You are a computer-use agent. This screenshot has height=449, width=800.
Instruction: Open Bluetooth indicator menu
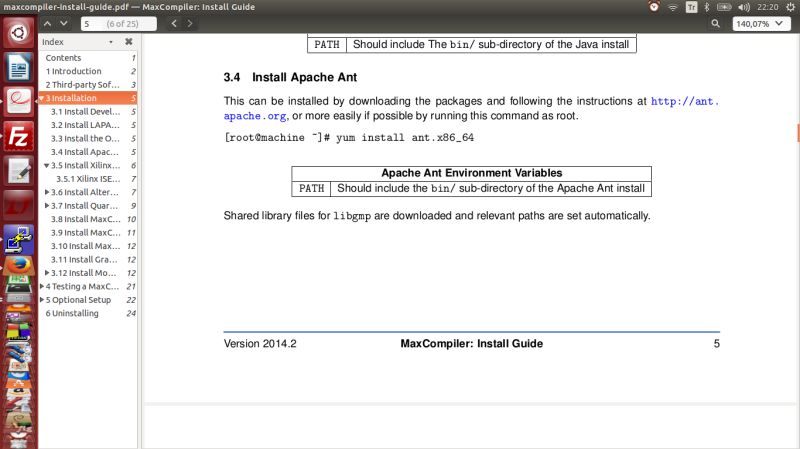point(707,7)
